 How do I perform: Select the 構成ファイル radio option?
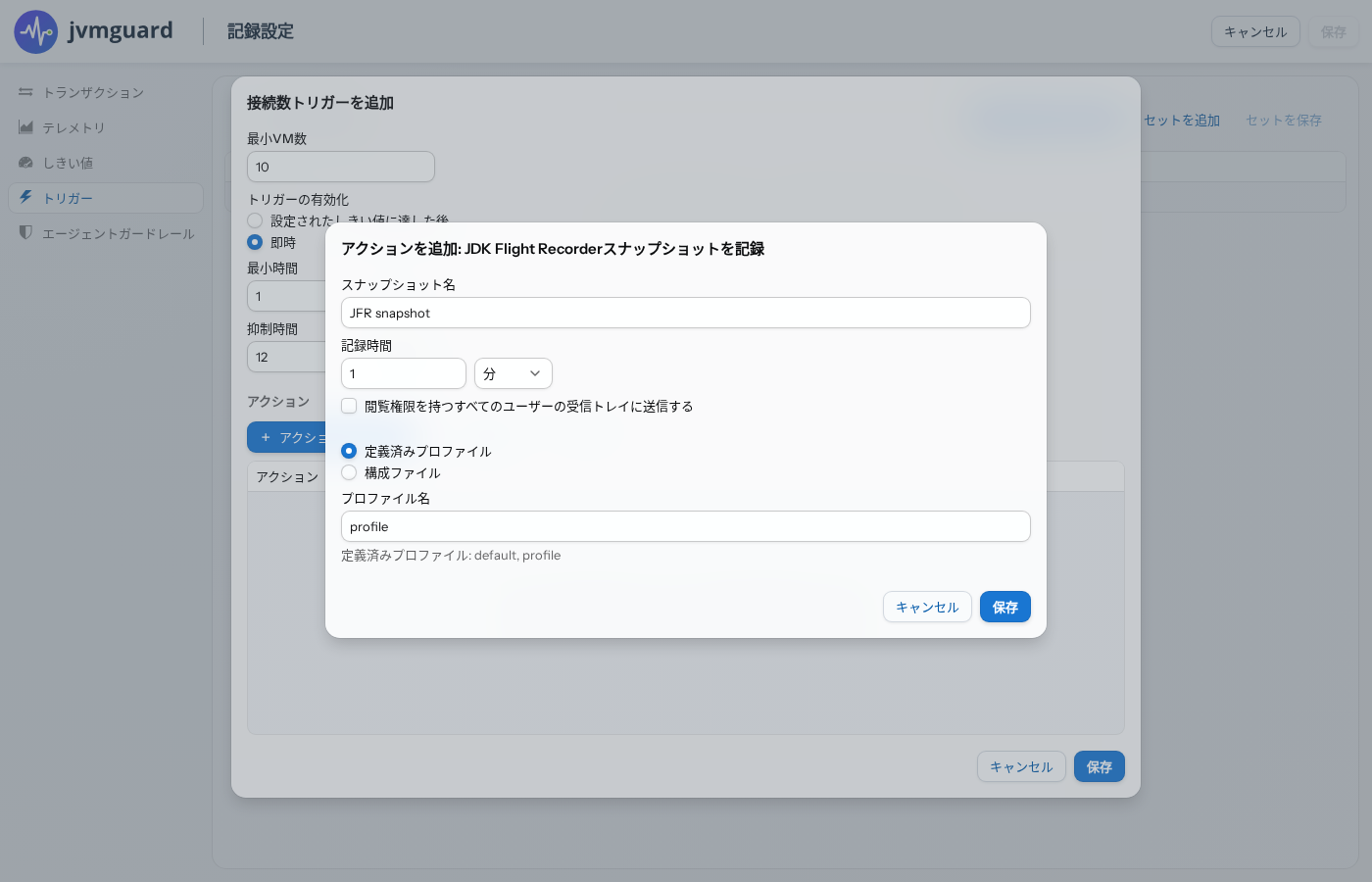pos(349,472)
